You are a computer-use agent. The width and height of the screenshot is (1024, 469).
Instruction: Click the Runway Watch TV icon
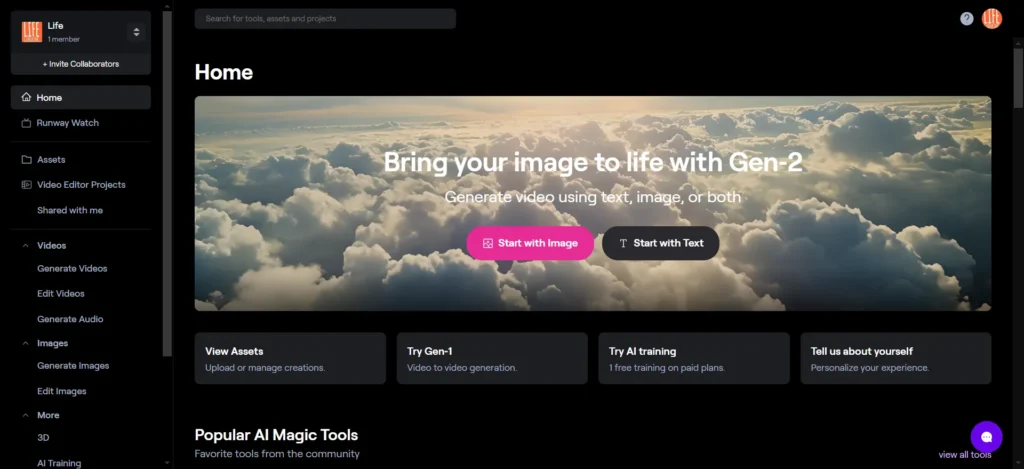pos(26,123)
